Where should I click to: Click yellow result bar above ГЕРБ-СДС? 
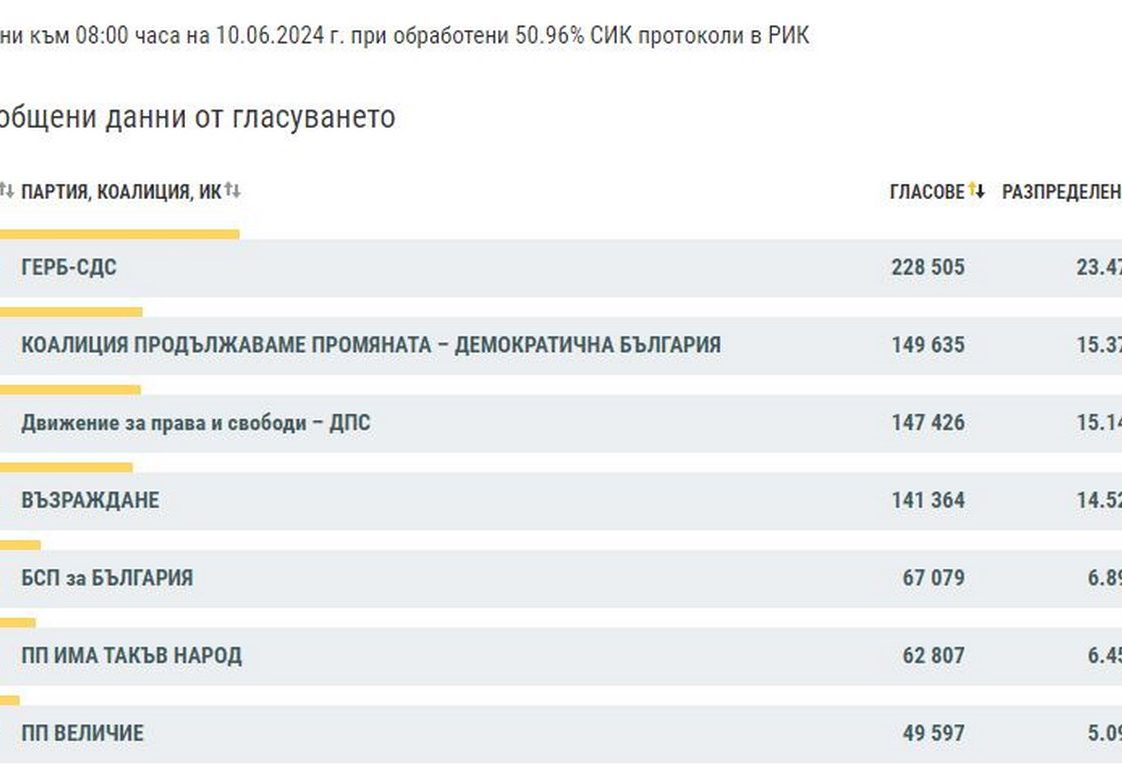pyautogui.click(x=119, y=234)
